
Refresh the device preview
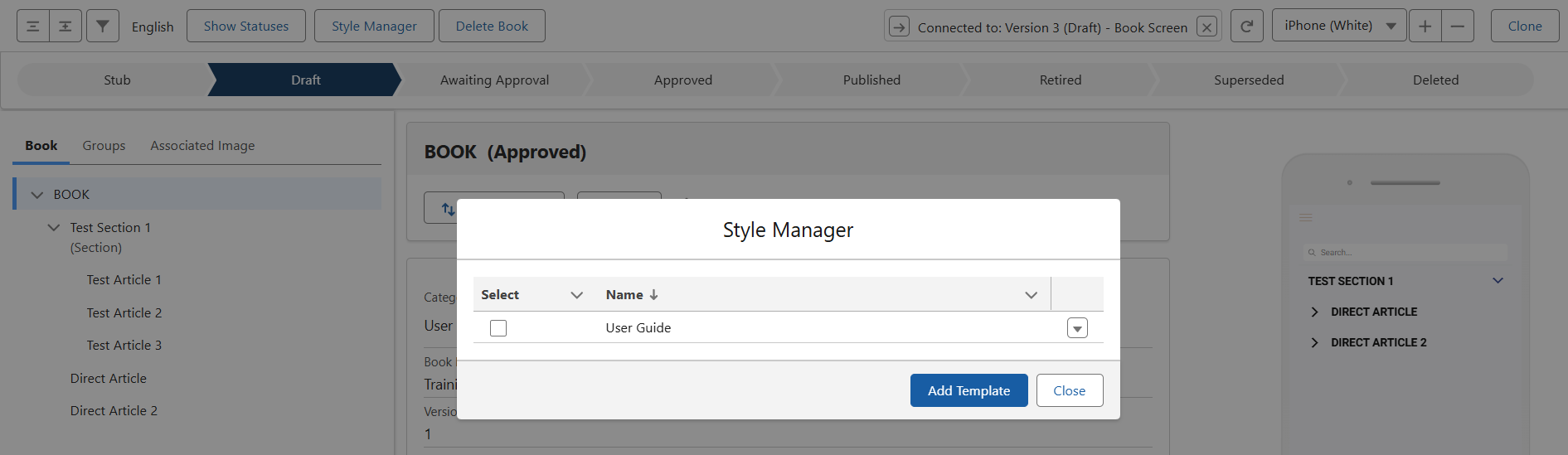coord(1246,27)
